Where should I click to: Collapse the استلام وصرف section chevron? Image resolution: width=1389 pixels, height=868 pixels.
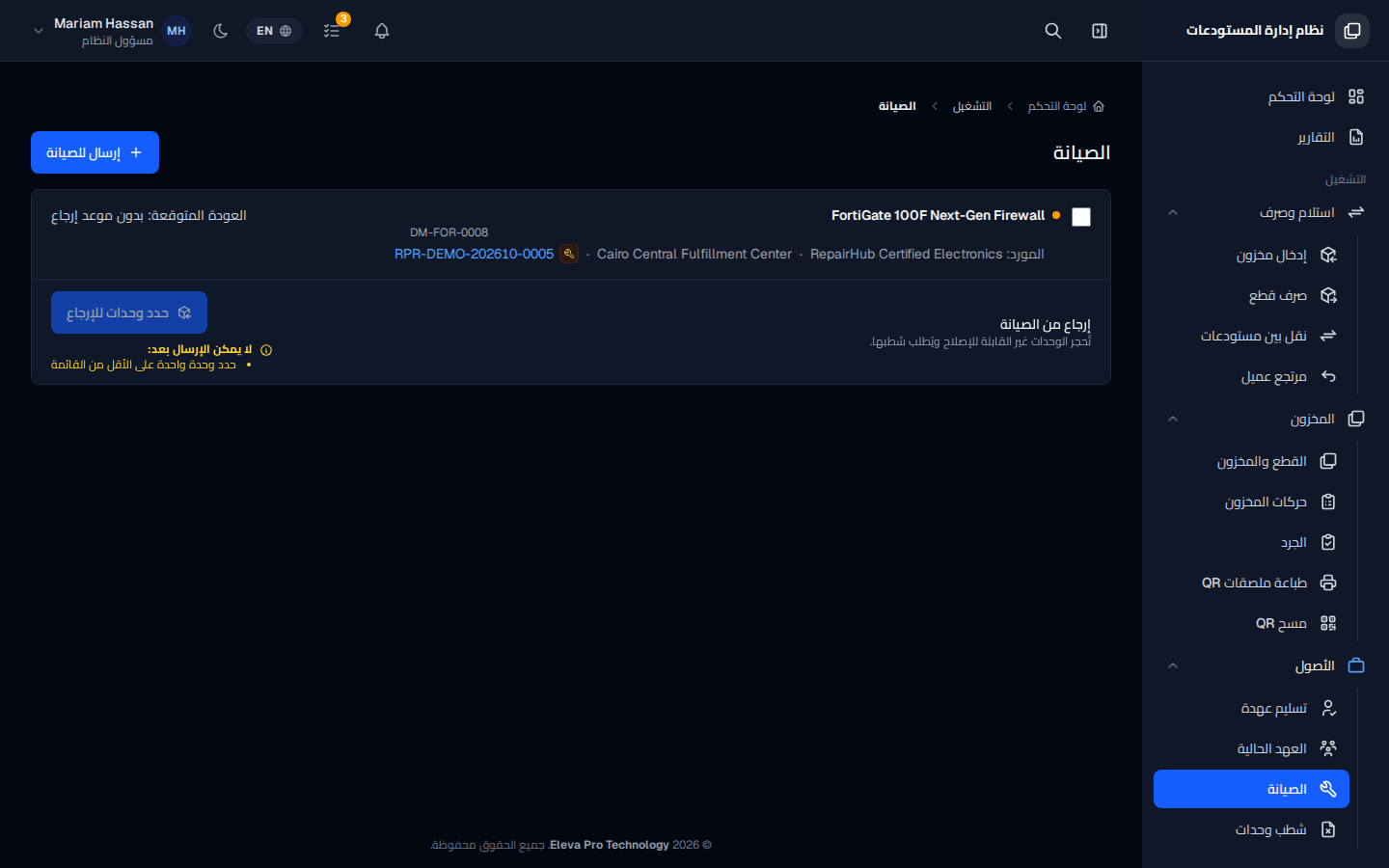[1173, 212]
